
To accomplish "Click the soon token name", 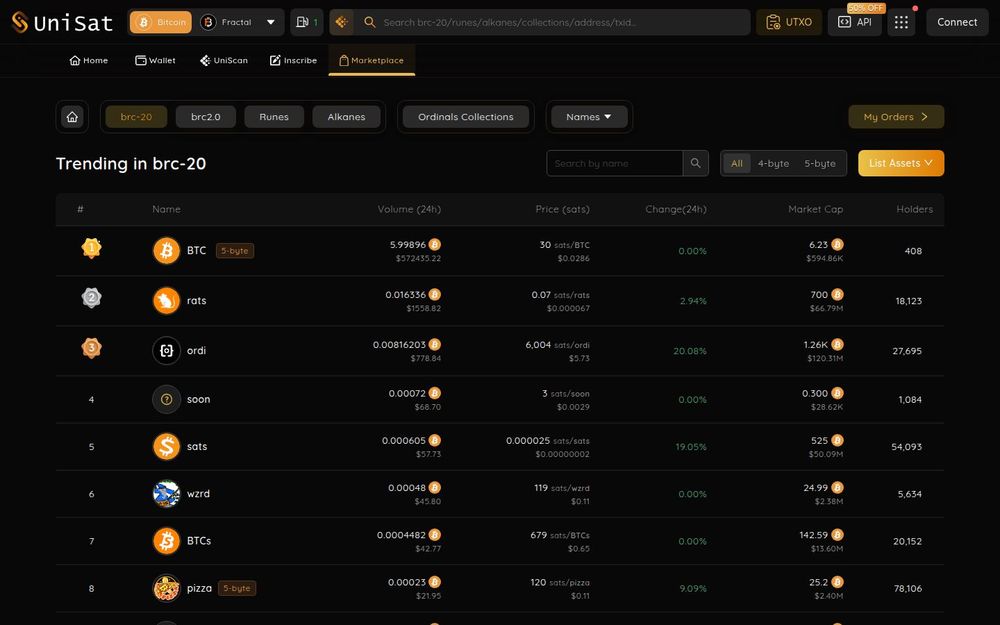I will click(198, 399).
